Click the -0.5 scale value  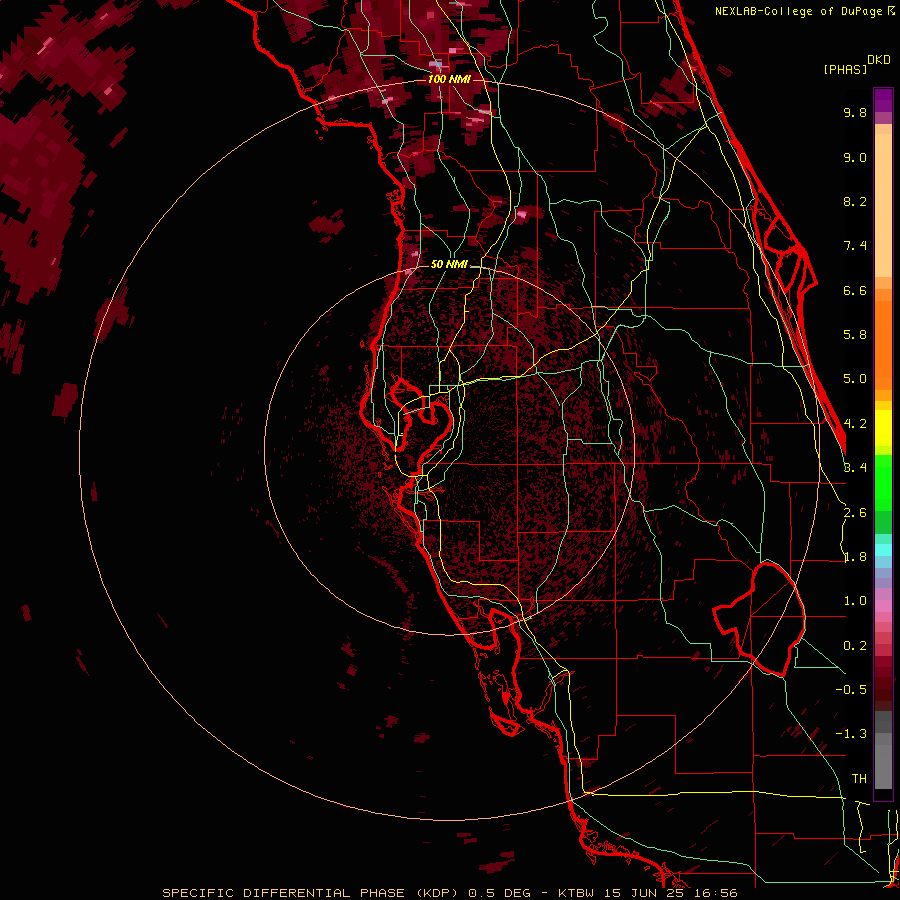(851, 690)
